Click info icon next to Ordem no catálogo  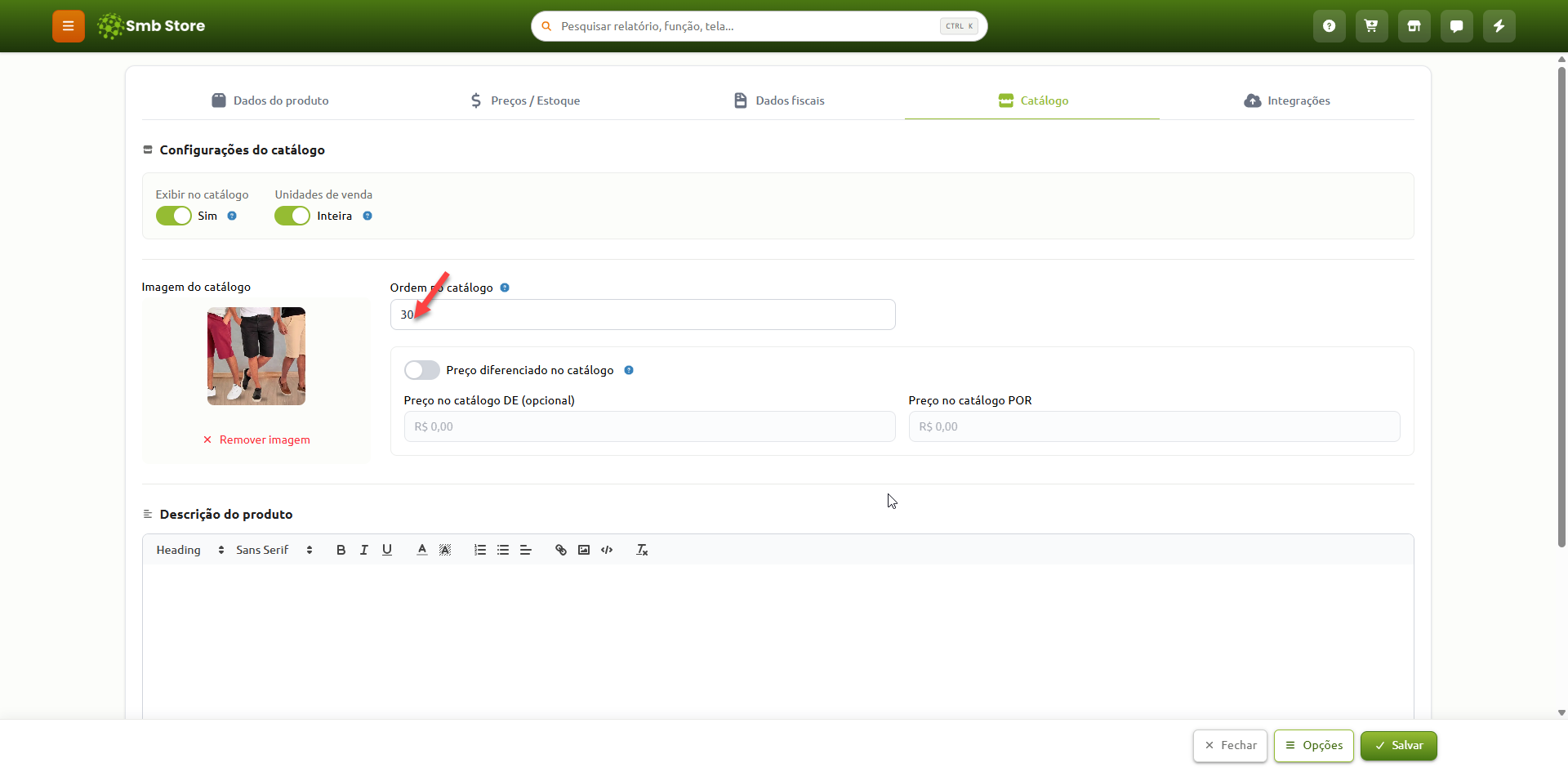click(x=505, y=288)
